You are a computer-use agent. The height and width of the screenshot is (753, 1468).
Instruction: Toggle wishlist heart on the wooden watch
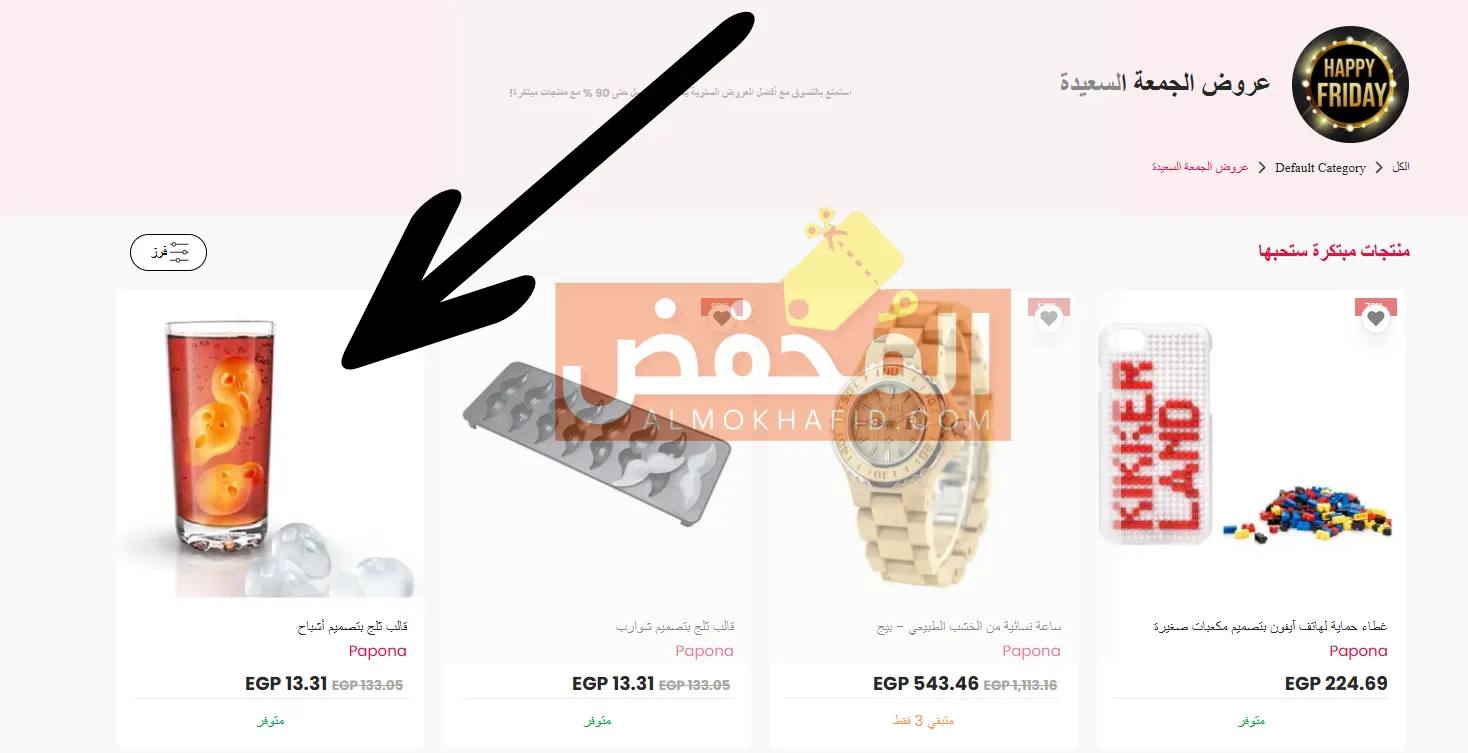[x=1048, y=319]
